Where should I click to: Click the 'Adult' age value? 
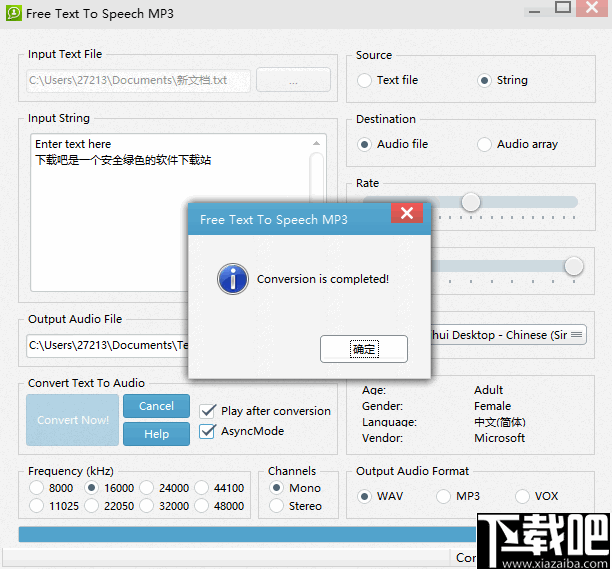[488, 390]
